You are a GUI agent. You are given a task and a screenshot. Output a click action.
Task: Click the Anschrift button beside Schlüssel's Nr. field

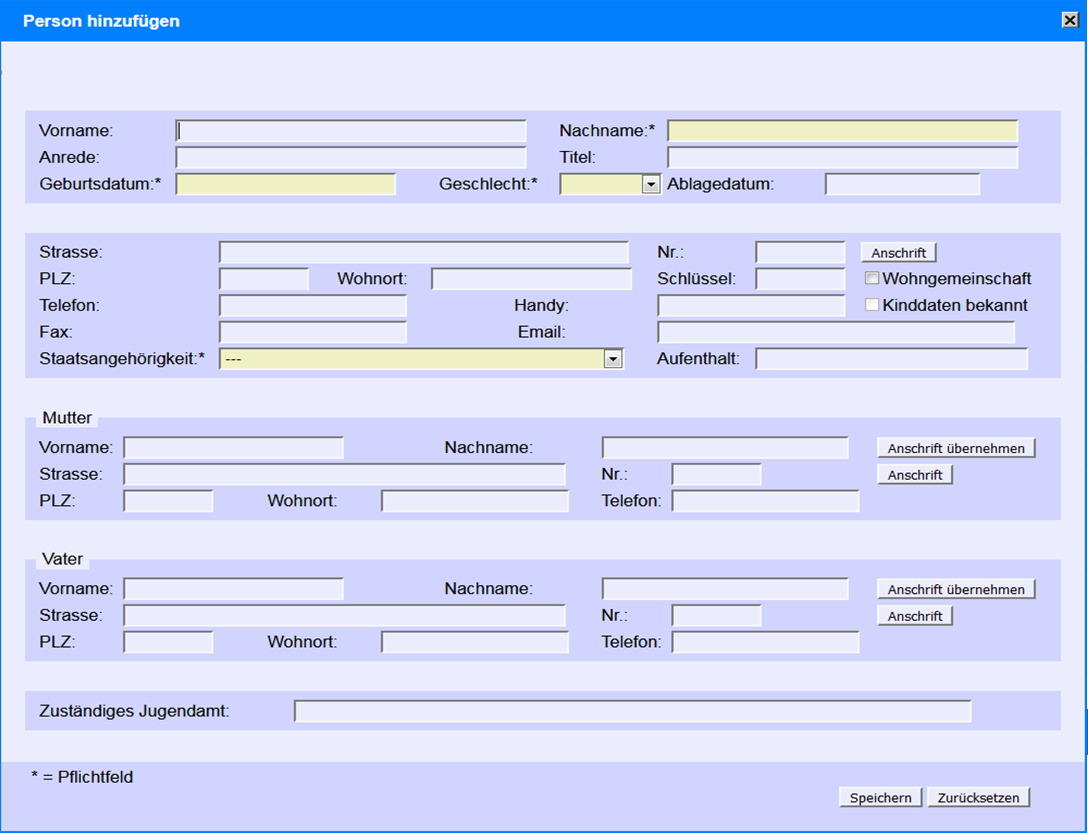point(898,253)
